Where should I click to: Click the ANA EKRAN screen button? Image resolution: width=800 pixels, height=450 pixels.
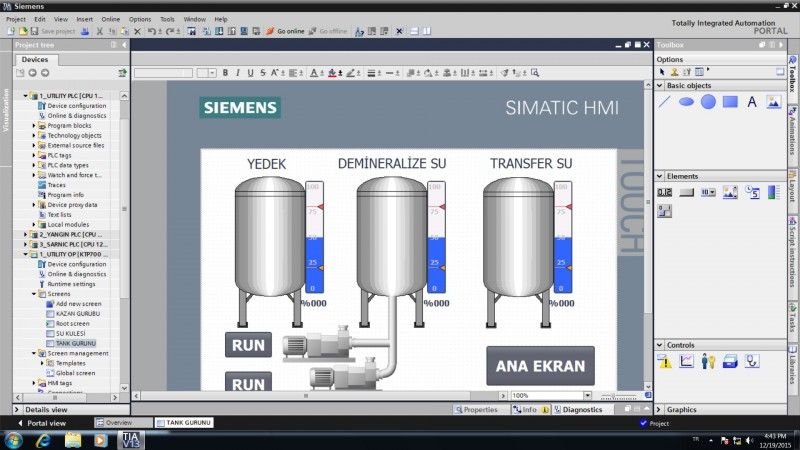(540, 366)
